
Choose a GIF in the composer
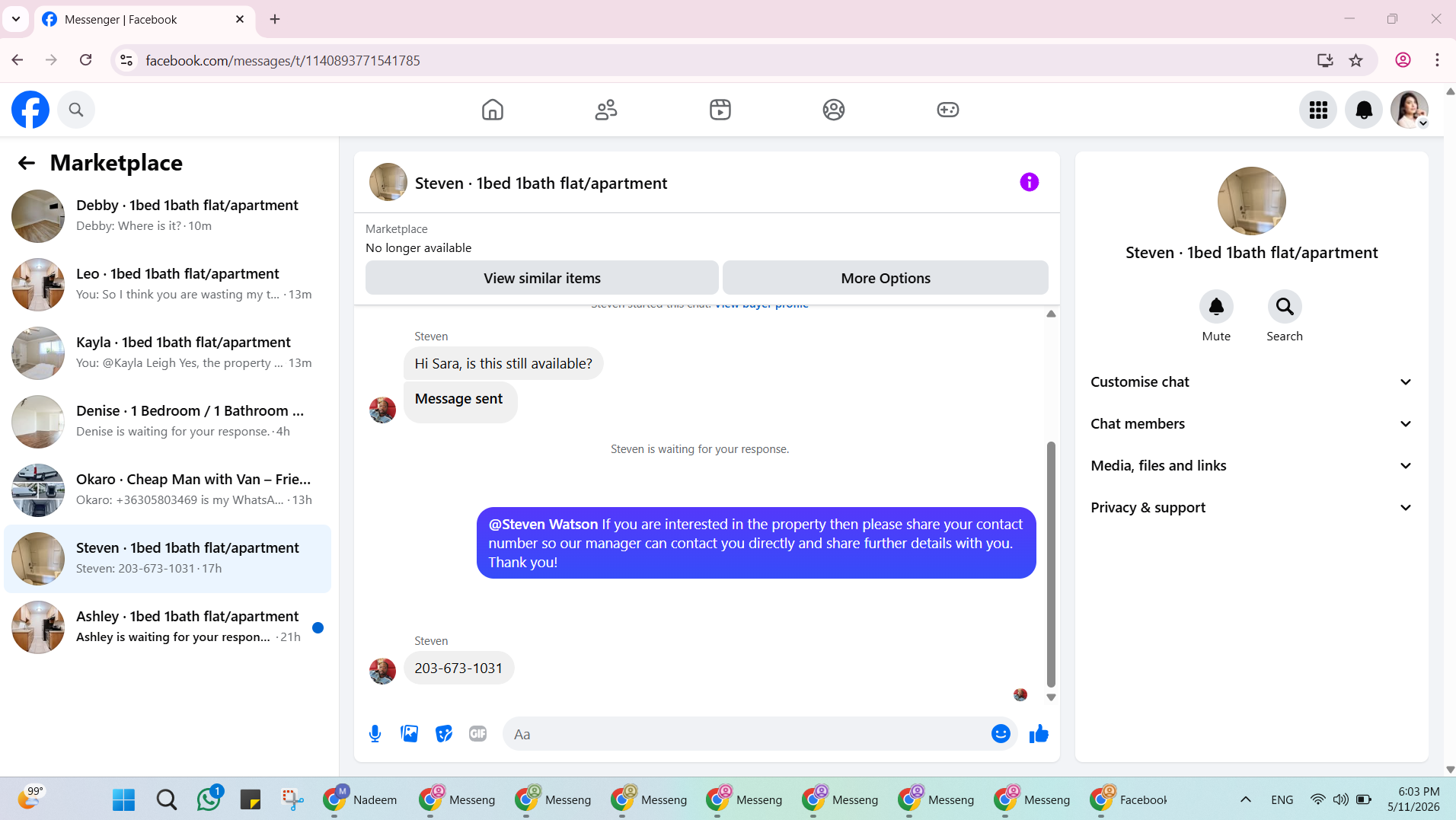478,734
